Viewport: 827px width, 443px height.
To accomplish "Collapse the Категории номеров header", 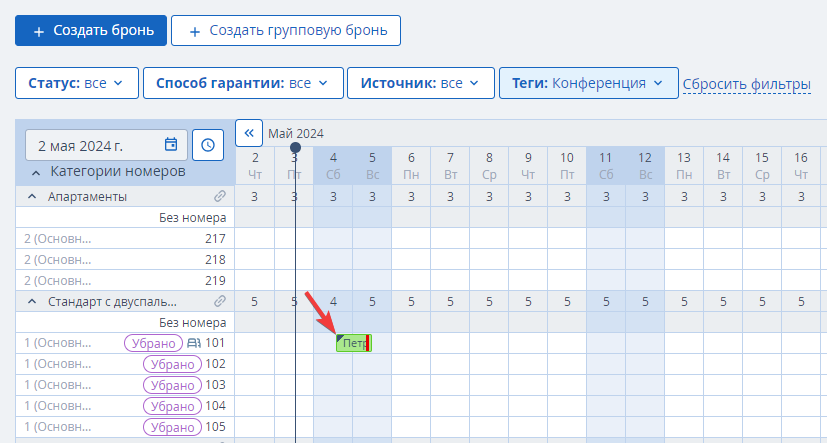I will click(x=35, y=172).
